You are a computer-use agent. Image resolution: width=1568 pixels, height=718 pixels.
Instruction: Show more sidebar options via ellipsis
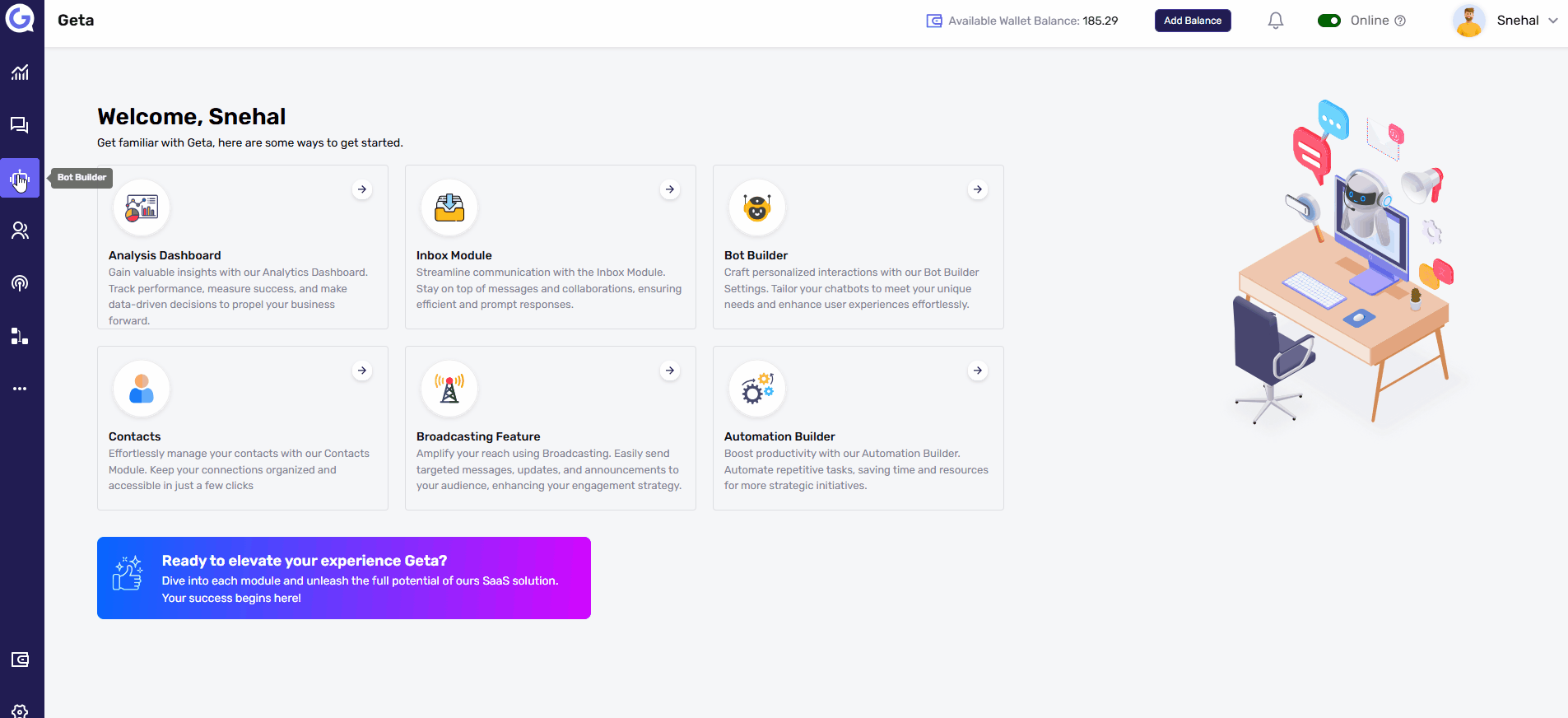pyautogui.click(x=20, y=389)
